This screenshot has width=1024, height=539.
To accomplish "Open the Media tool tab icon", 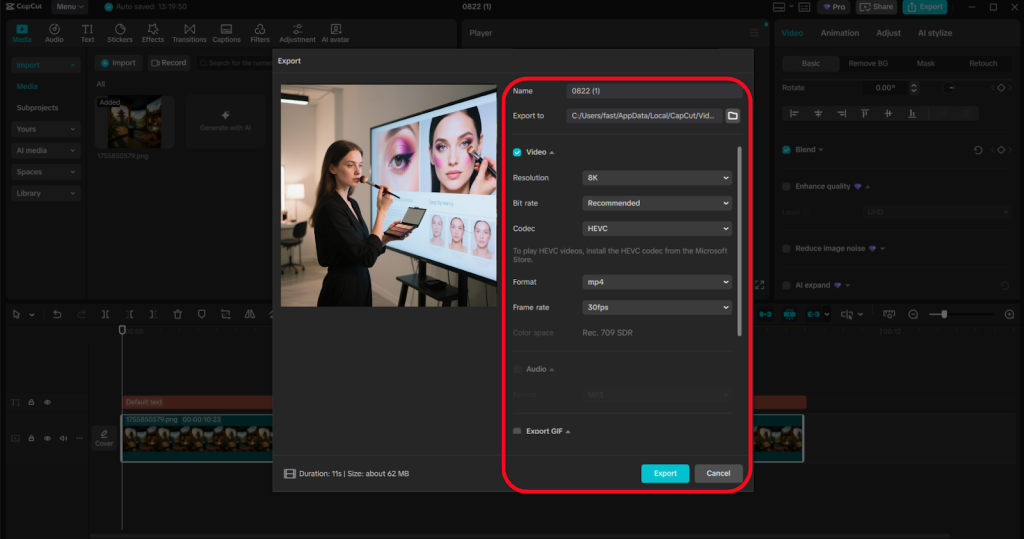I will click(22, 29).
